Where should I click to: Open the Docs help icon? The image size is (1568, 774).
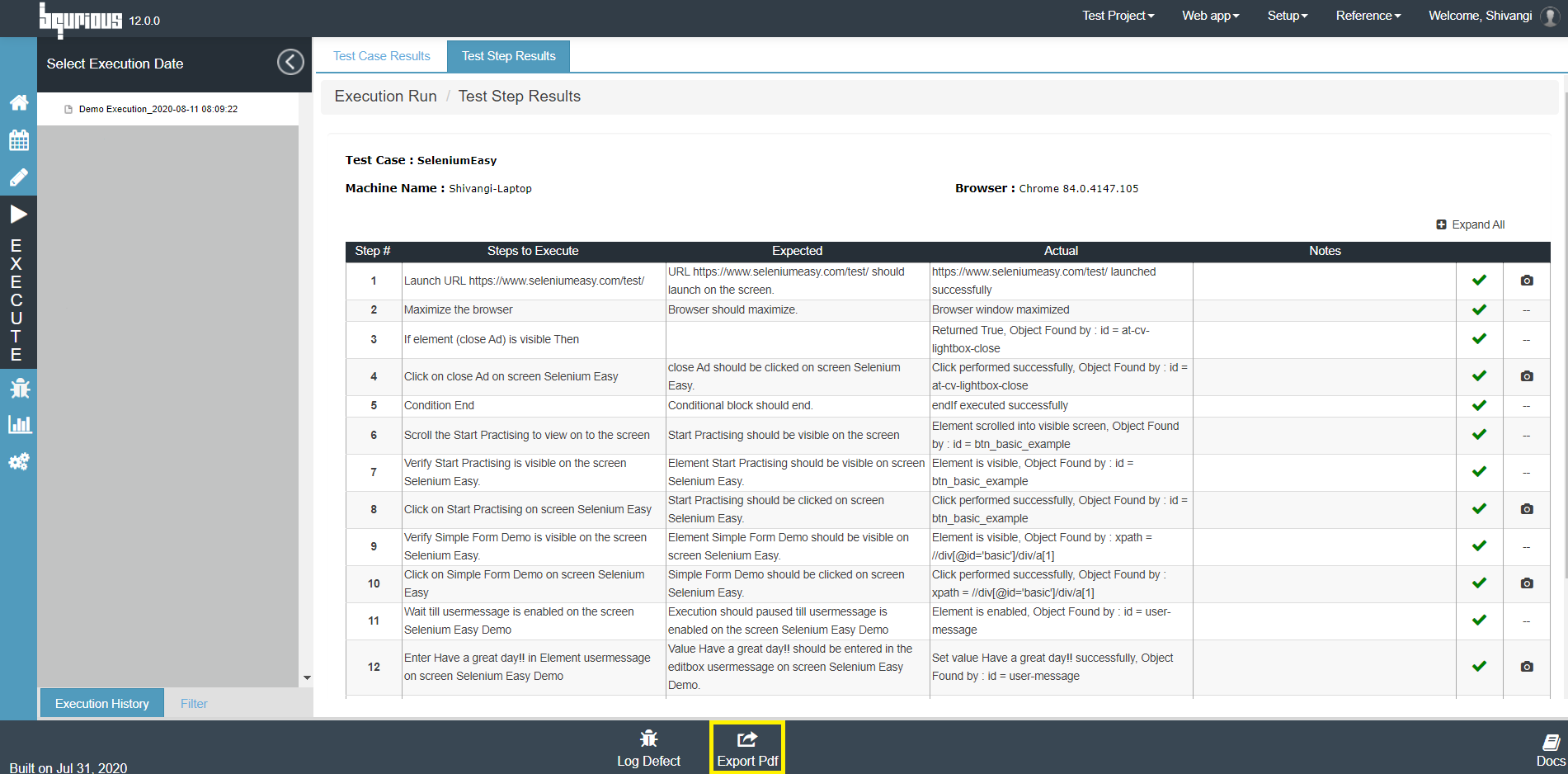1551,750
